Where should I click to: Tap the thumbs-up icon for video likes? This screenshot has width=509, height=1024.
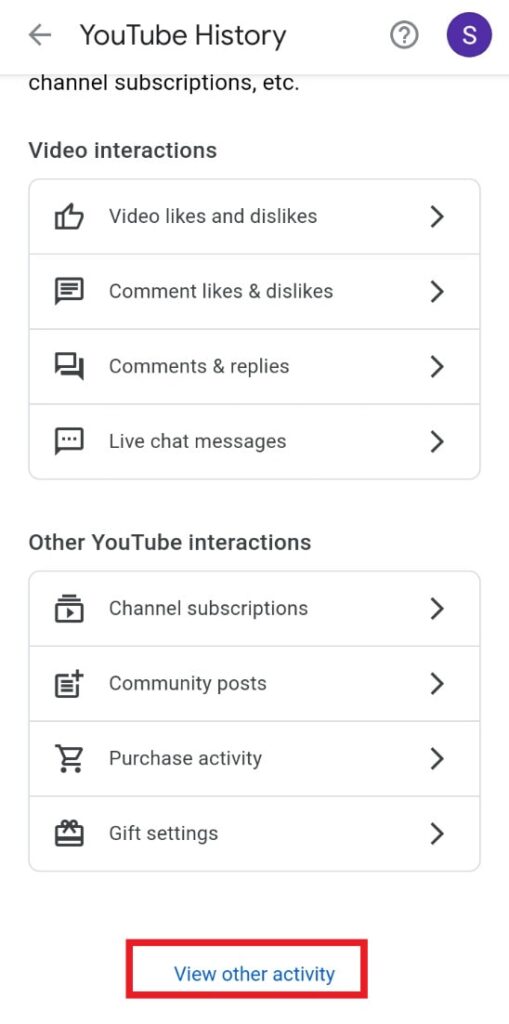[69, 216]
